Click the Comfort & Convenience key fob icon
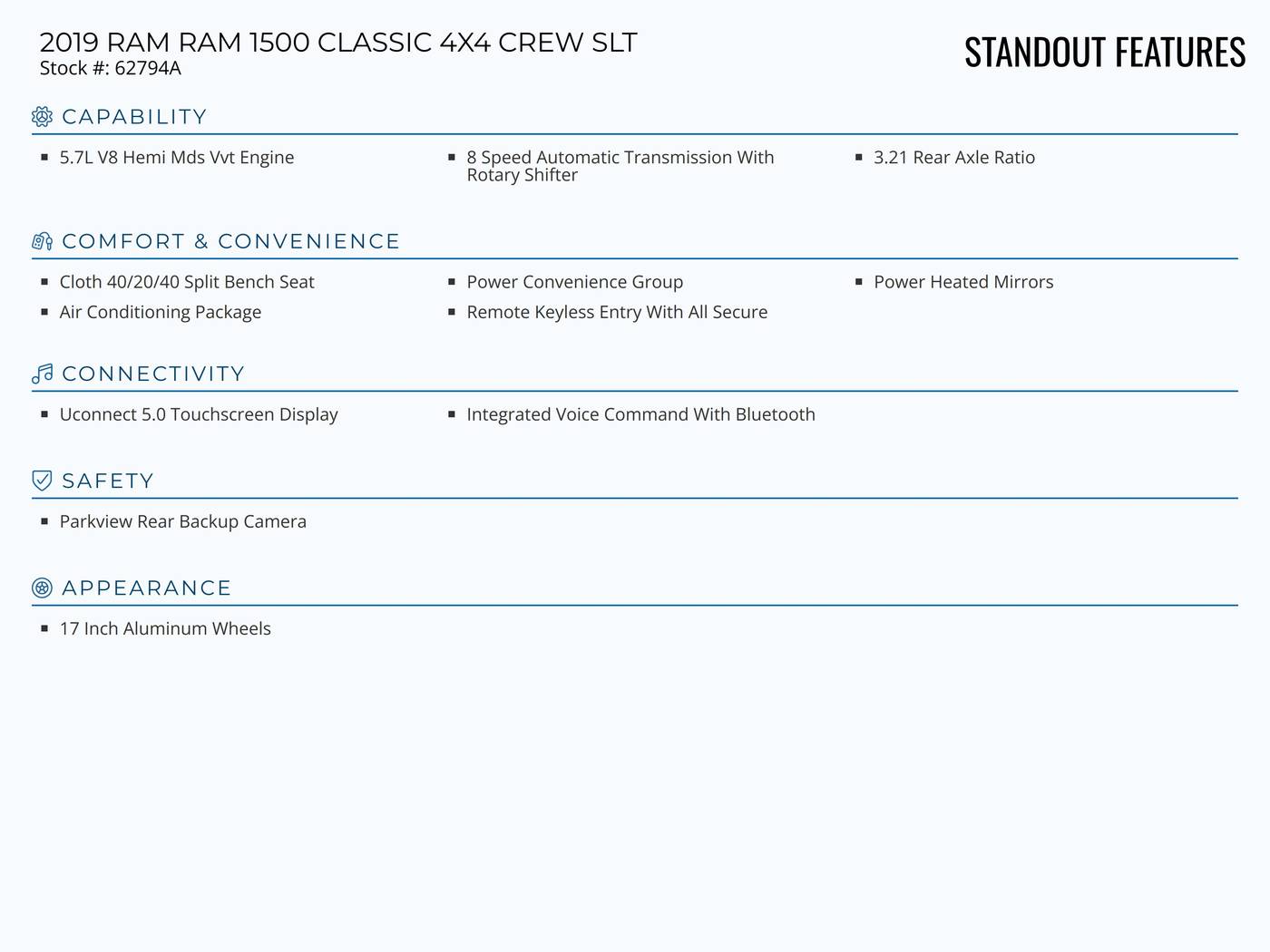 click(x=42, y=241)
